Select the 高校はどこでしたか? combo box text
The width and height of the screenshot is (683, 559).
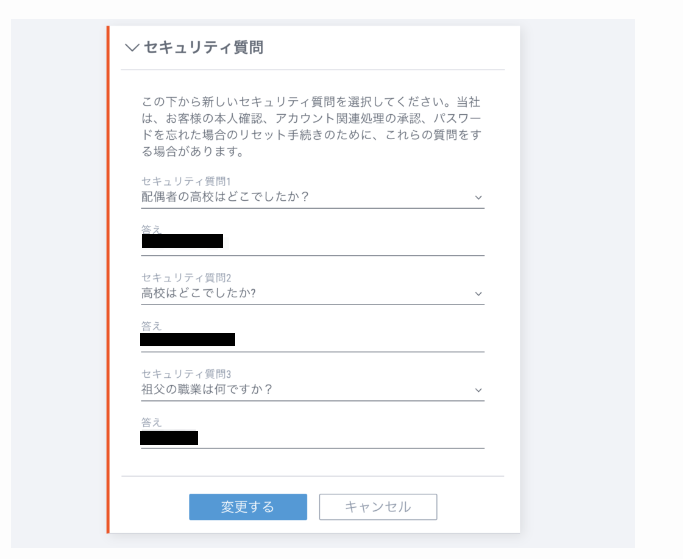(x=199, y=293)
